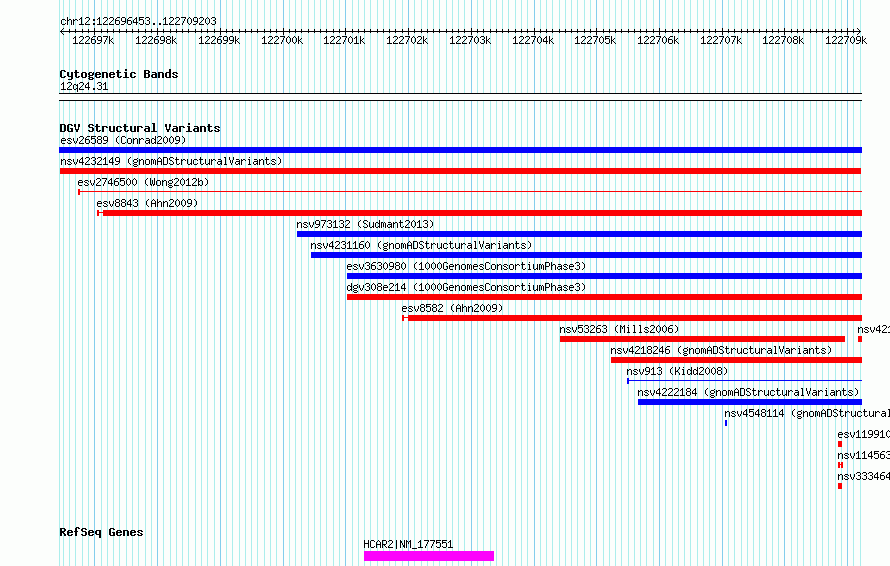Select the esv8582 (Ahn2009) label

pos(452,308)
